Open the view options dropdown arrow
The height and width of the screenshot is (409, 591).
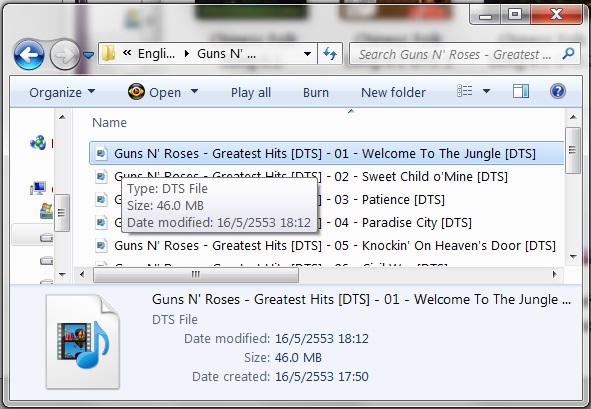[x=487, y=91]
